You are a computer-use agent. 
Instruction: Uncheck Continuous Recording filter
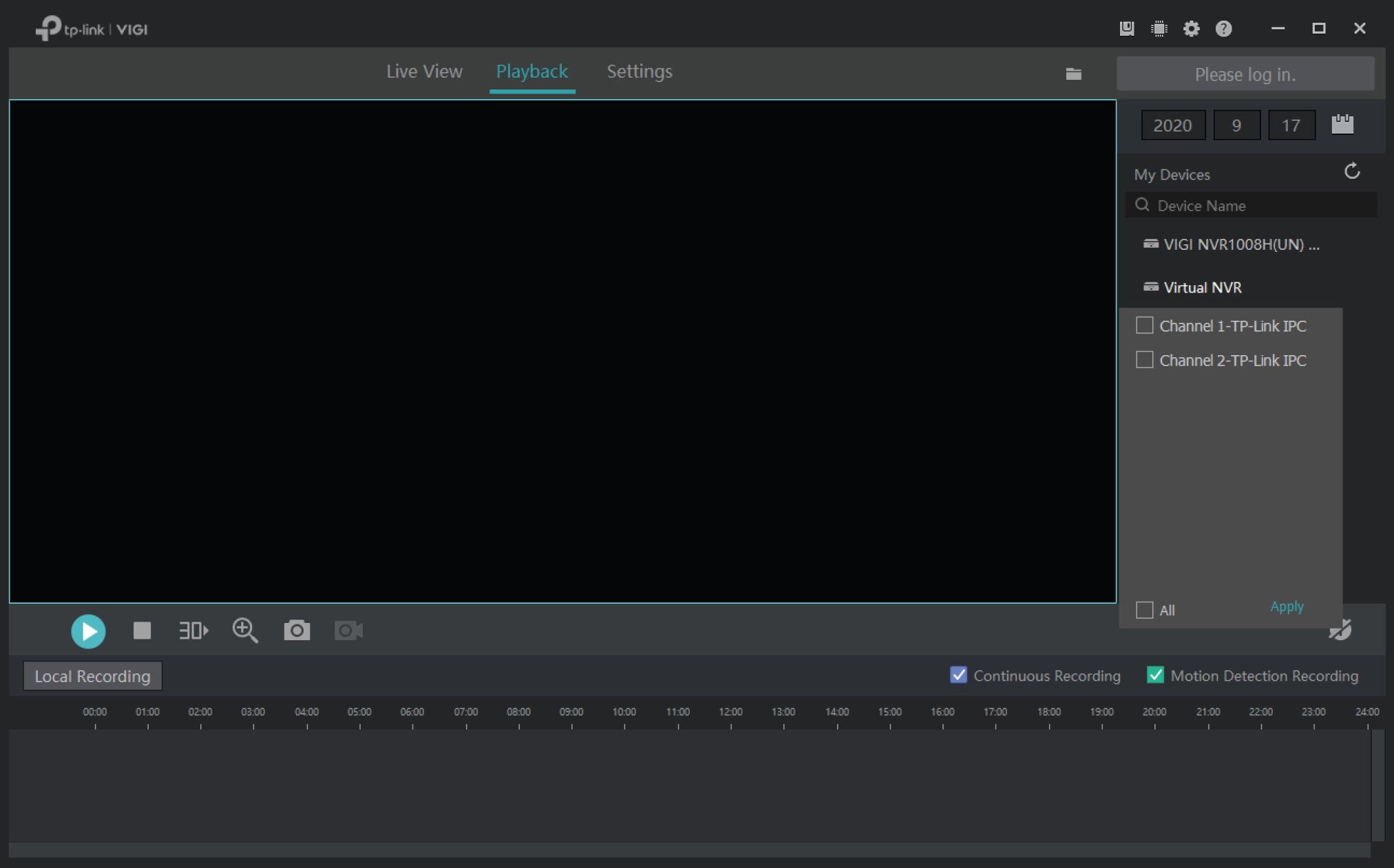tap(958, 675)
